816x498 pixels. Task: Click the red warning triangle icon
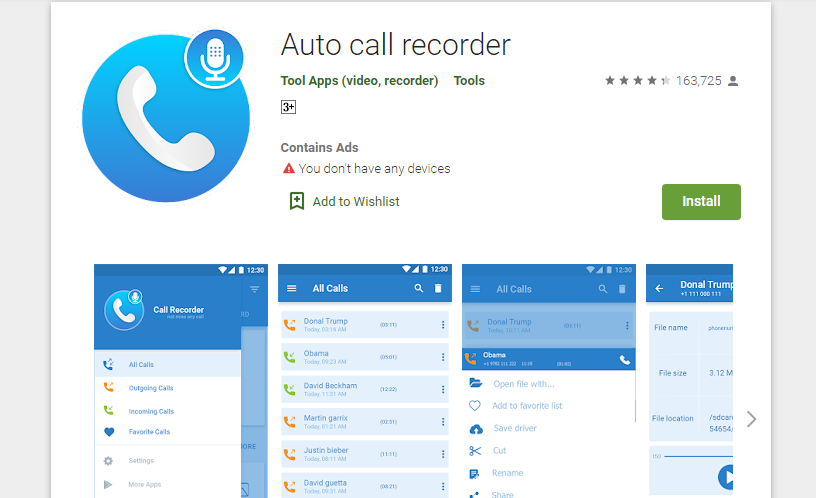[288, 168]
